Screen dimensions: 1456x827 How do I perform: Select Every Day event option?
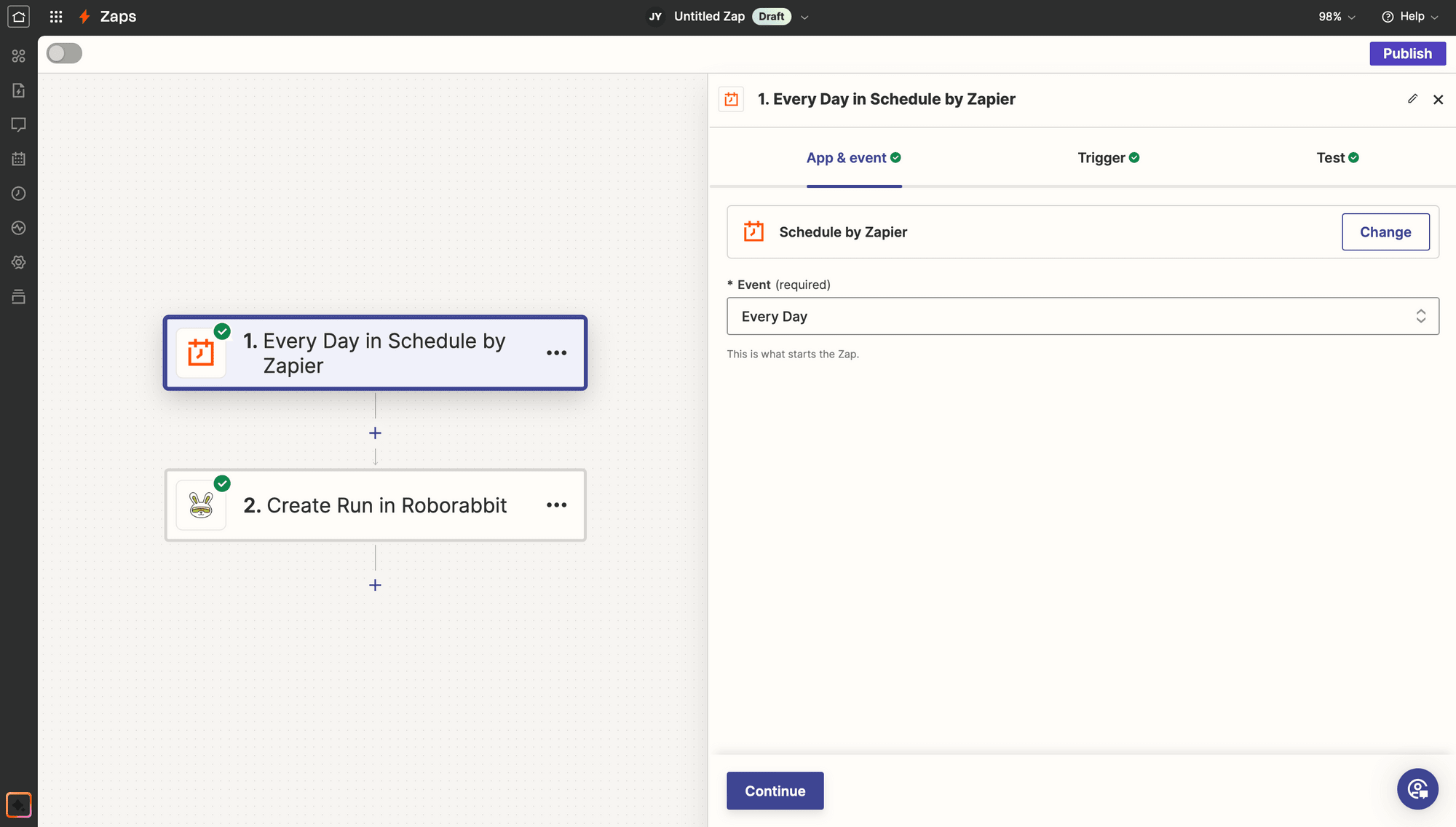pyautogui.click(x=1082, y=316)
